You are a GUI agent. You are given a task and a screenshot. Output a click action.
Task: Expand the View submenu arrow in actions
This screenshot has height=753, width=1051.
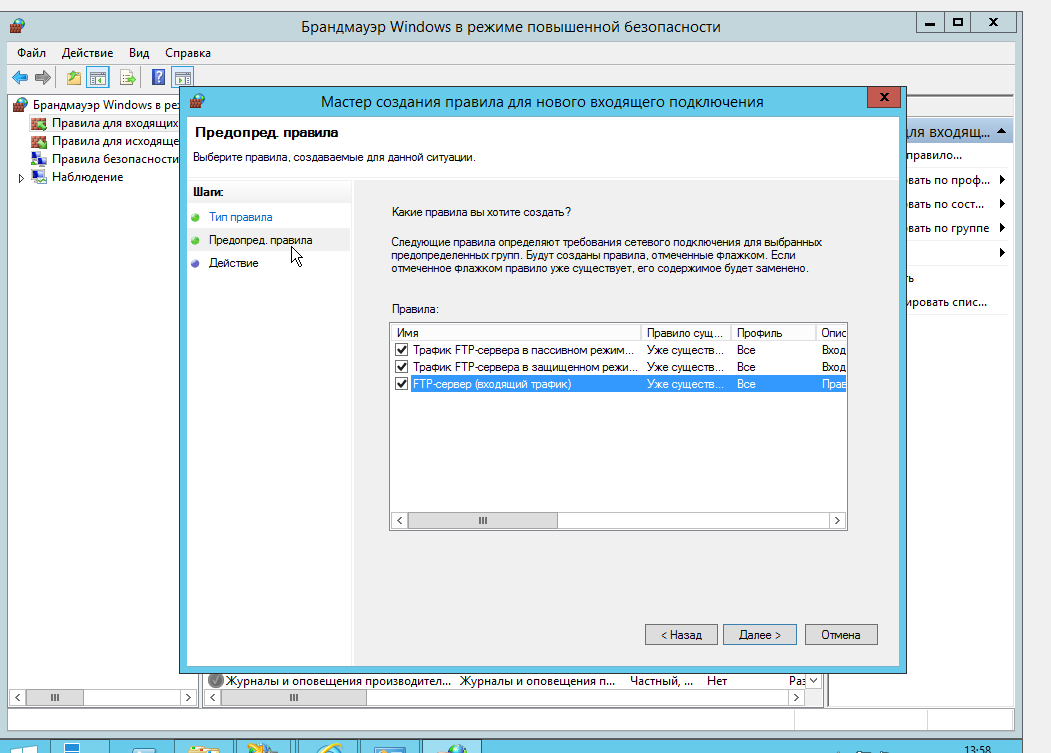1002,253
